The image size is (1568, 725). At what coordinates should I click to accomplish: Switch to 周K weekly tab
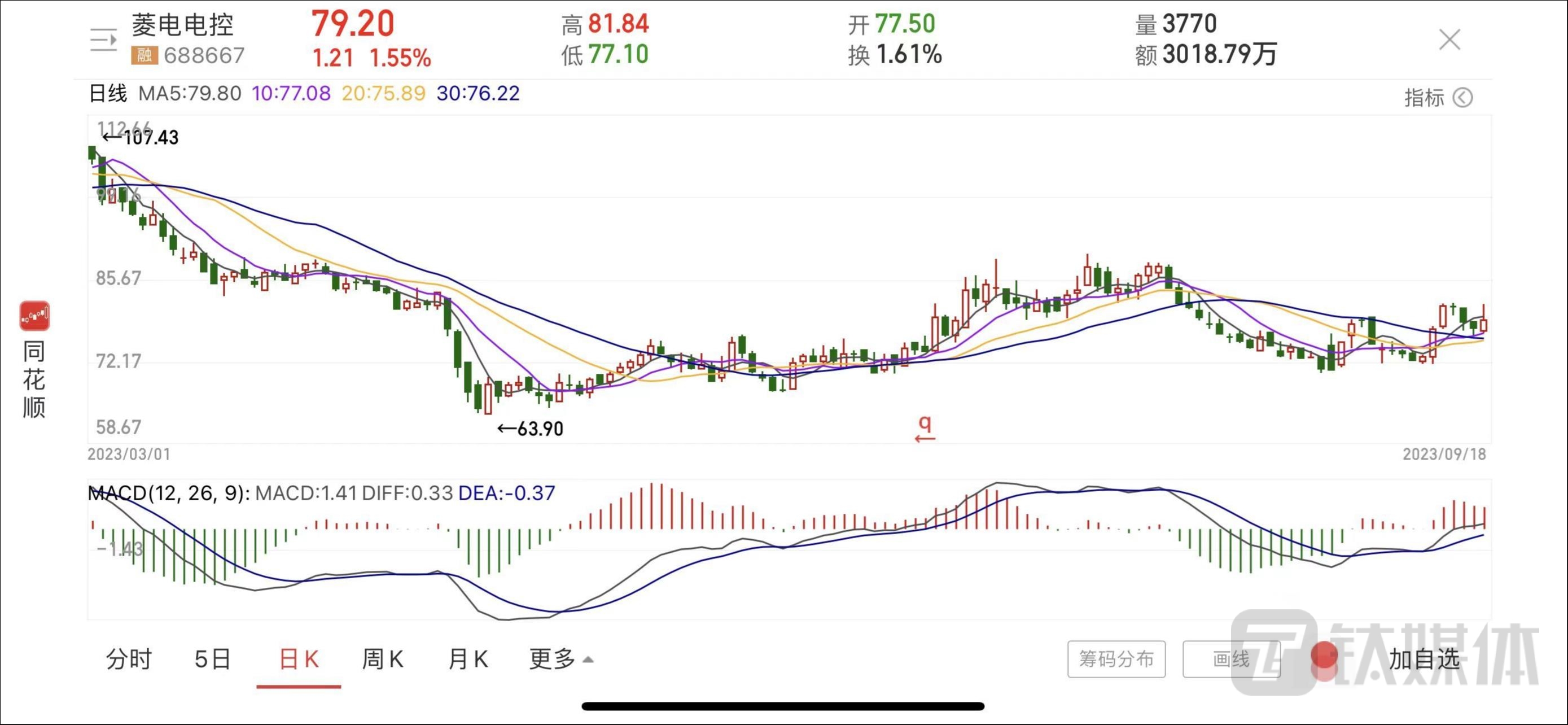tap(382, 658)
